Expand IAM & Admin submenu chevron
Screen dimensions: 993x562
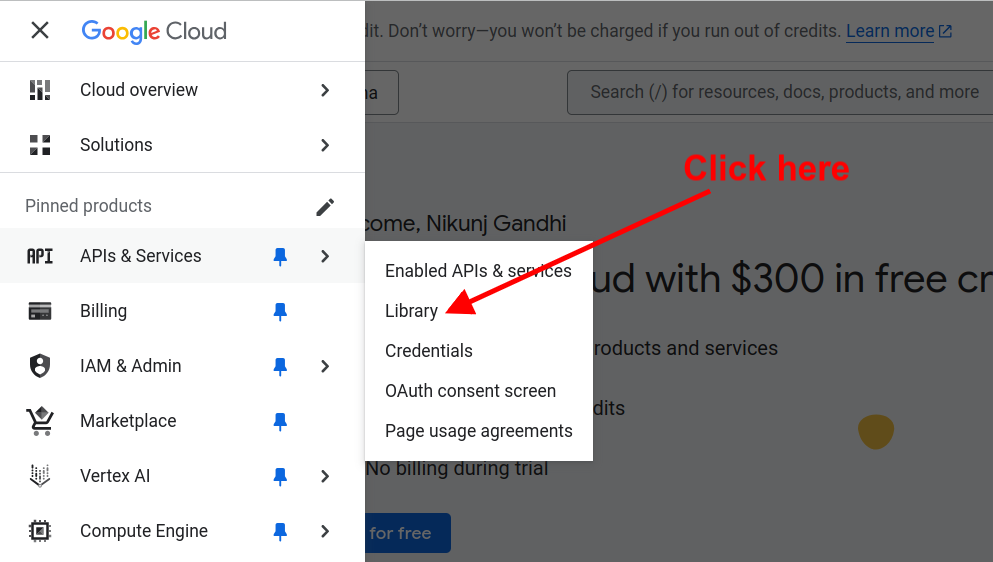coord(325,366)
